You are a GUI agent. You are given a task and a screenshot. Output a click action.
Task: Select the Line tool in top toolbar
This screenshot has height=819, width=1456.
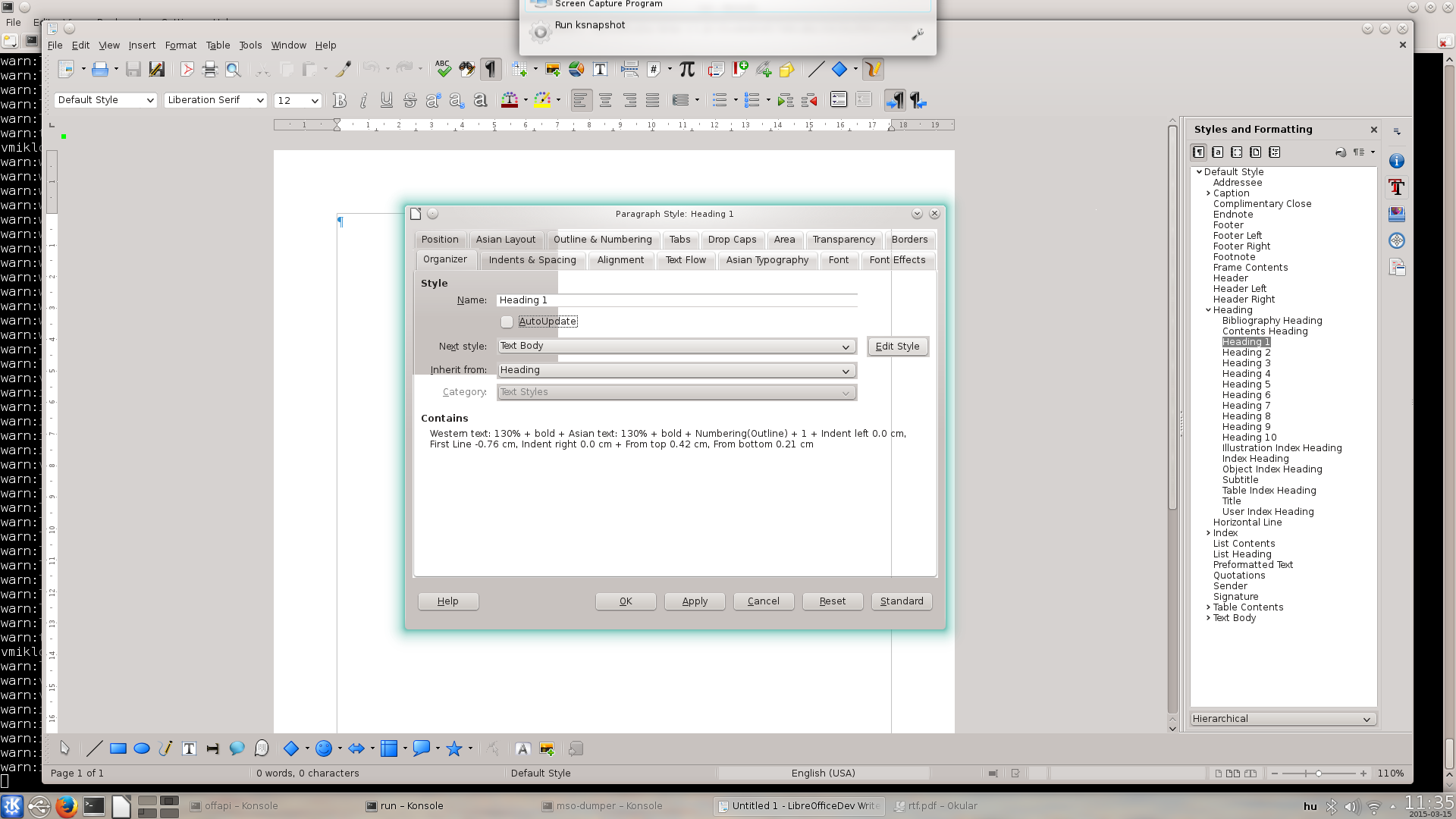click(816, 70)
